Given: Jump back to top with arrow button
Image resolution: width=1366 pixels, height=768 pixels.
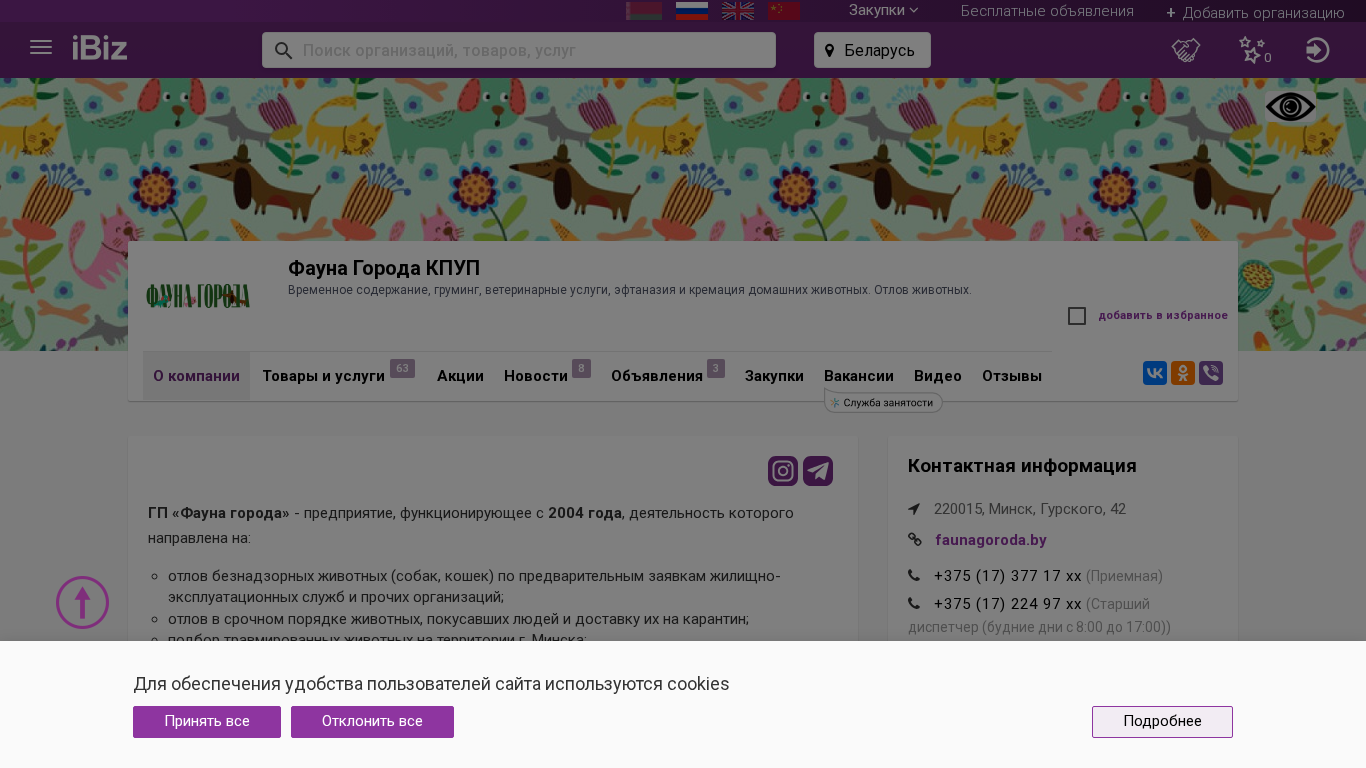Looking at the screenshot, I should point(82,602).
